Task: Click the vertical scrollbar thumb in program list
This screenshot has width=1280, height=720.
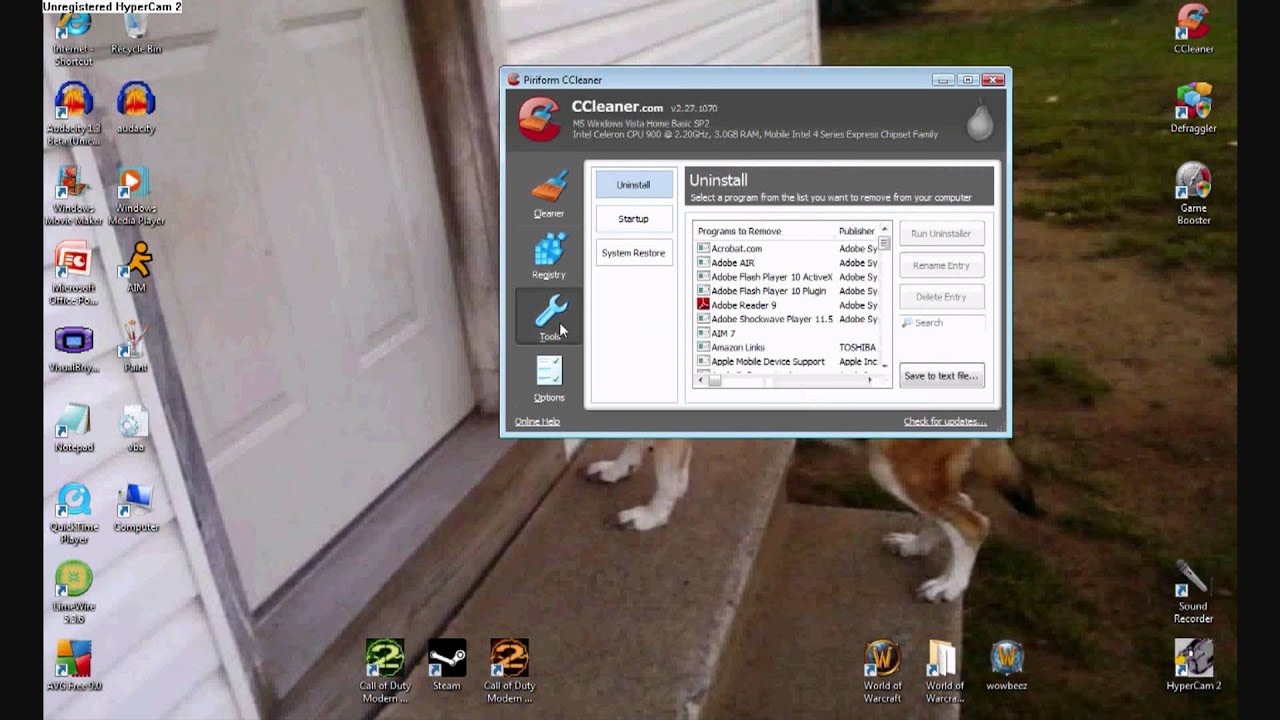Action: coord(884,244)
